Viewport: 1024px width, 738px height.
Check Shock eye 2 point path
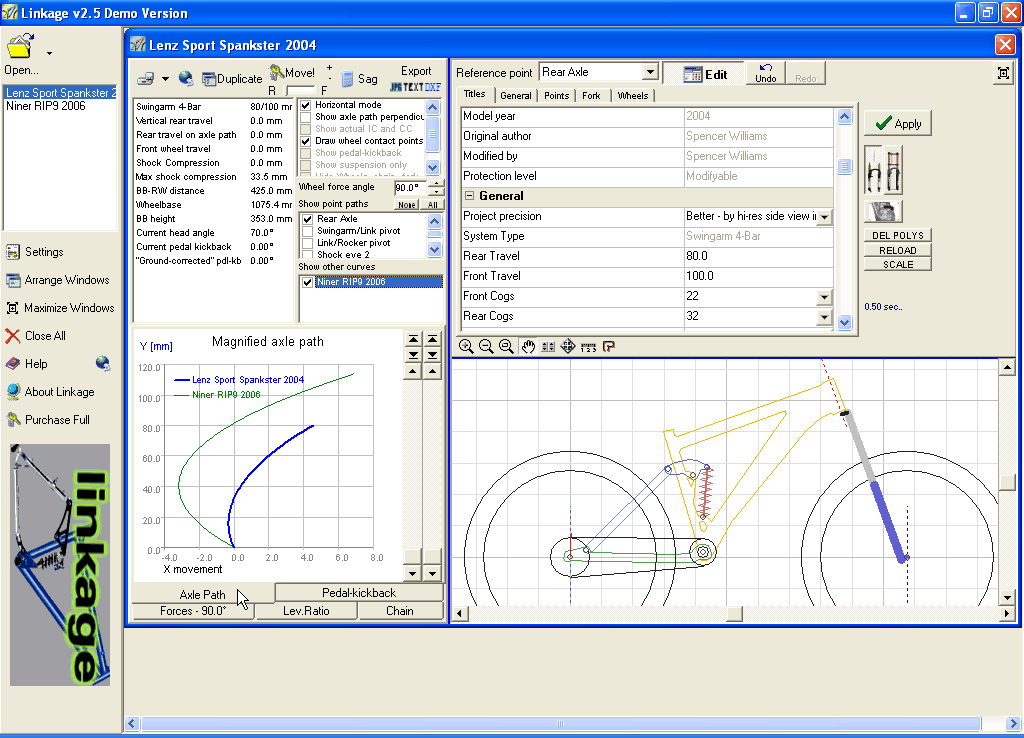point(308,255)
